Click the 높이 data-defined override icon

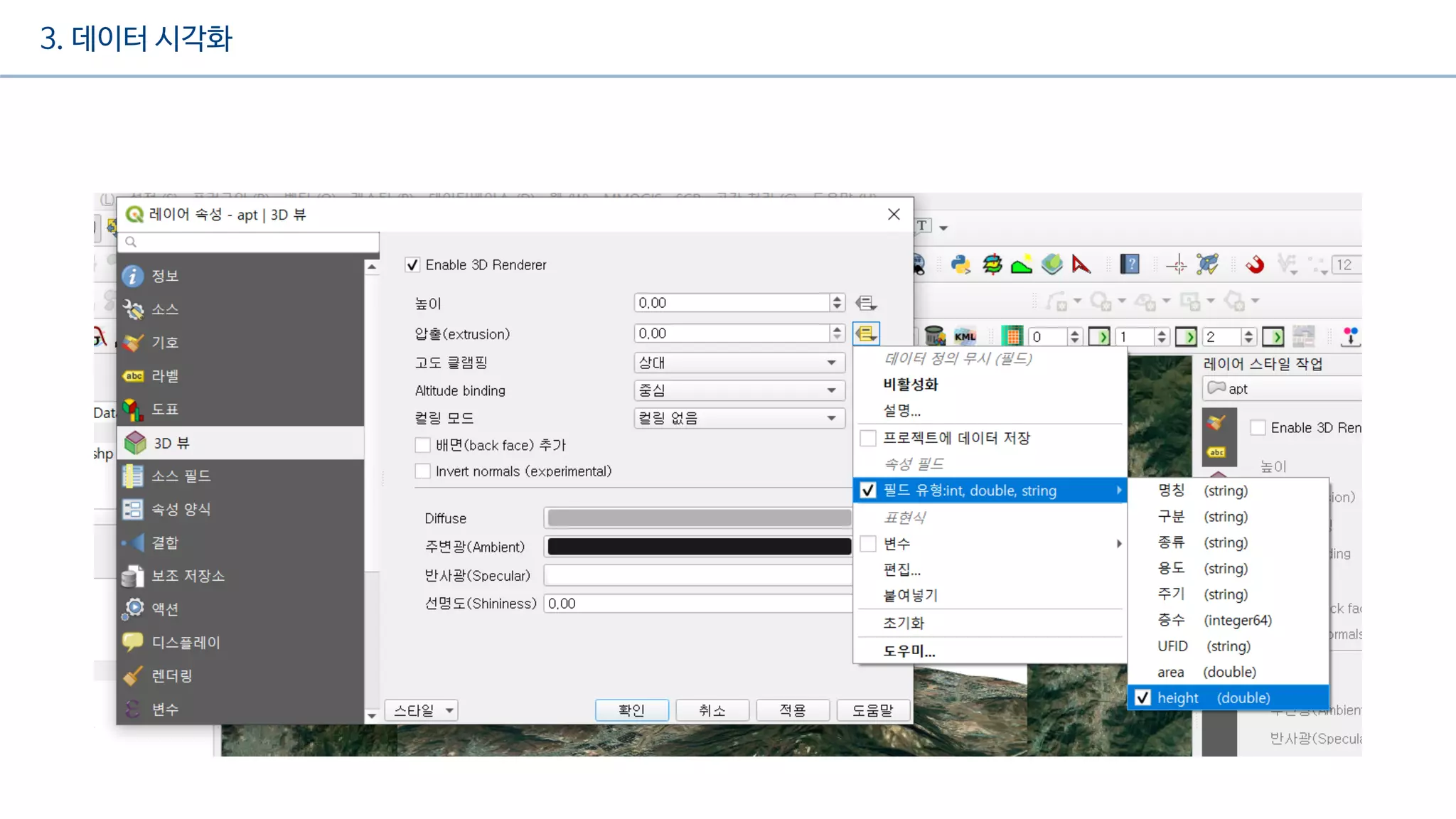pyautogui.click(x=865, y=303)
